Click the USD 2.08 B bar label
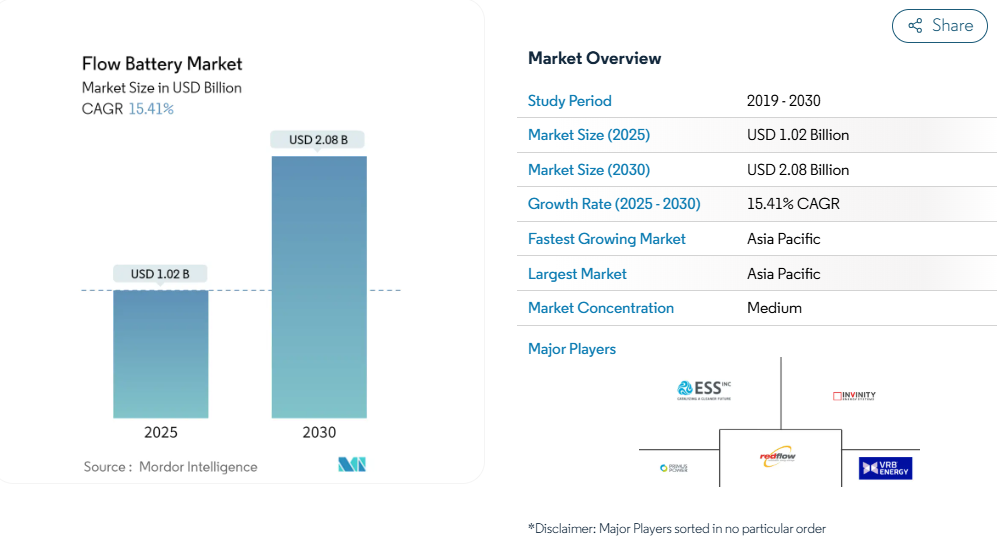The height and width of the screenshot is (547, 997). tap(318, 140)
